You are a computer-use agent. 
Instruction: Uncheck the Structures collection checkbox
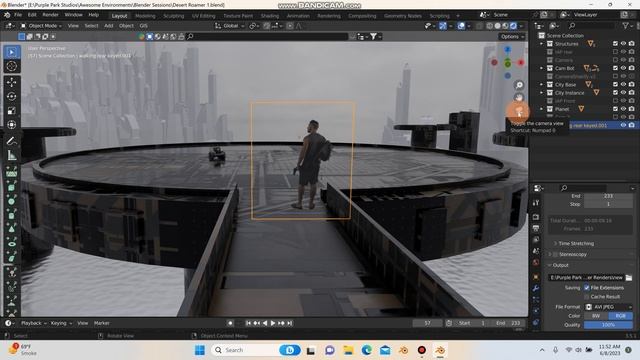click(x=615, y=44)
